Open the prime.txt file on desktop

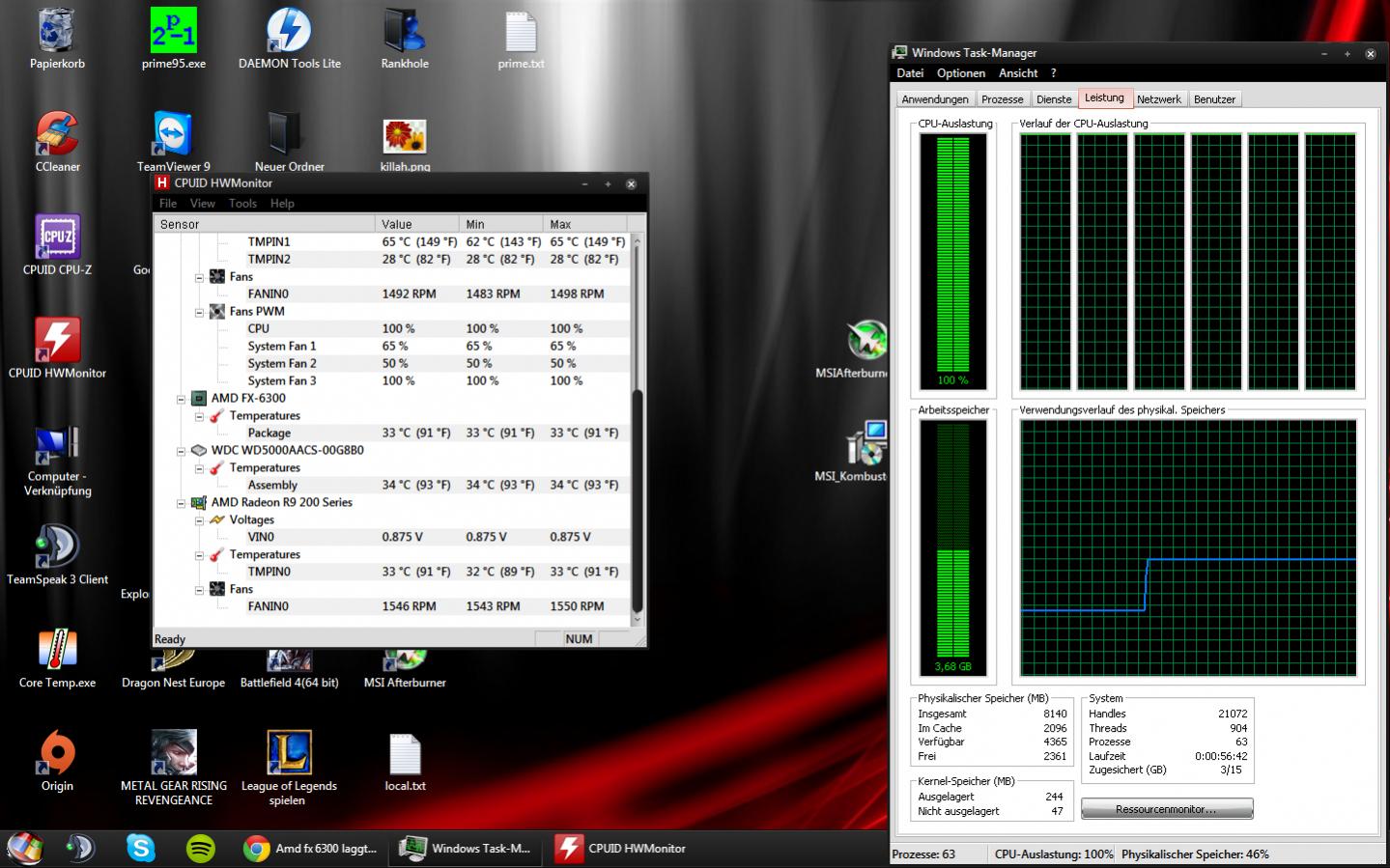click(521, 39)
